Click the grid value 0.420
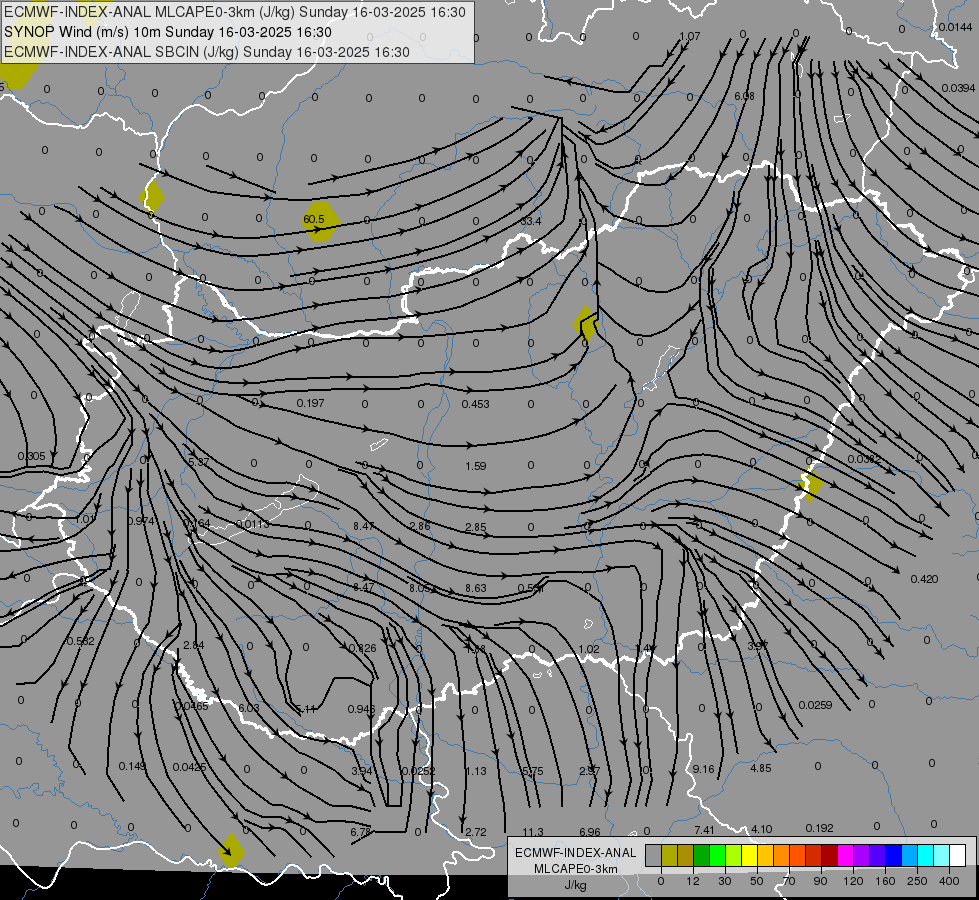Image resolution: width=979 pixels, height=900 pixels. (x=924, y=579)
